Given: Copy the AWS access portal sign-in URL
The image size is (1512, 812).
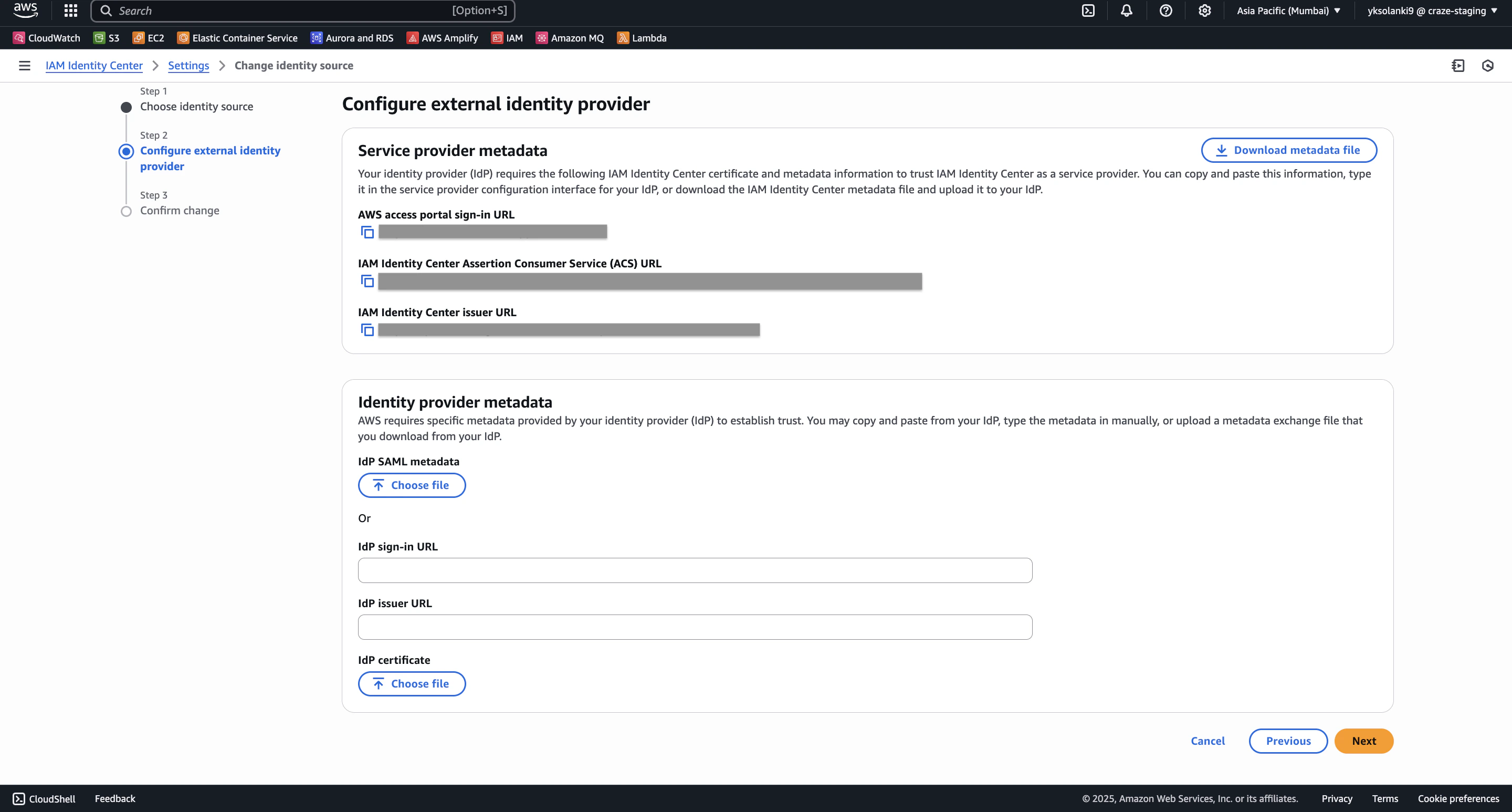Looking at the screenshot, I should click(x=367, y=233).
